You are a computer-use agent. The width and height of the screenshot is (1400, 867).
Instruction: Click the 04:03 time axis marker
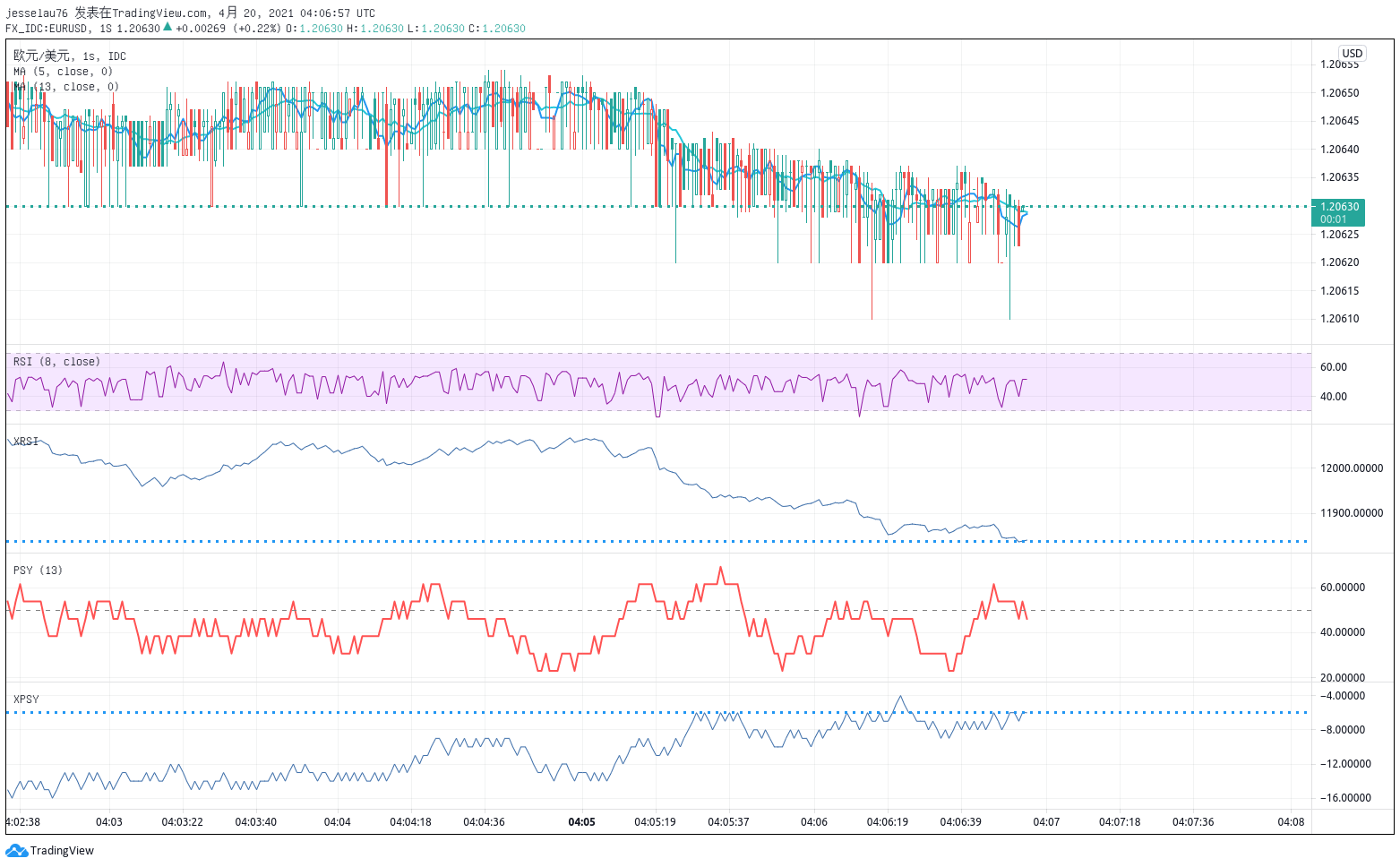coord(109,822)
